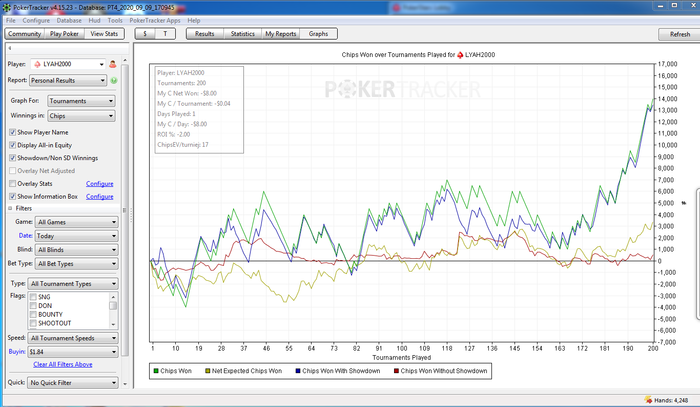This screenshot has width=700, height=407.
Task: Click the blue Buyin filter label link
Action: [x=17, y=352]
